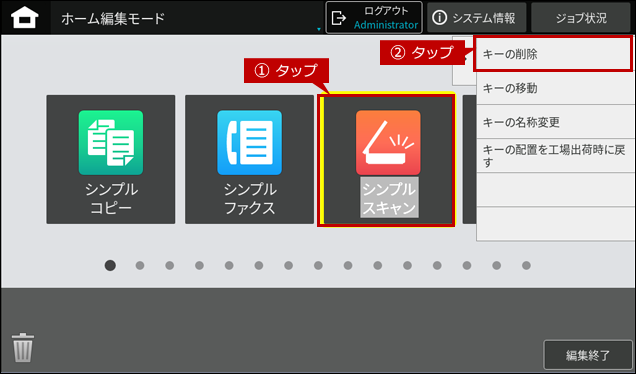Select the シンプルコピー copy icon
Screen dimensions: 636x374
pos(111,142)
